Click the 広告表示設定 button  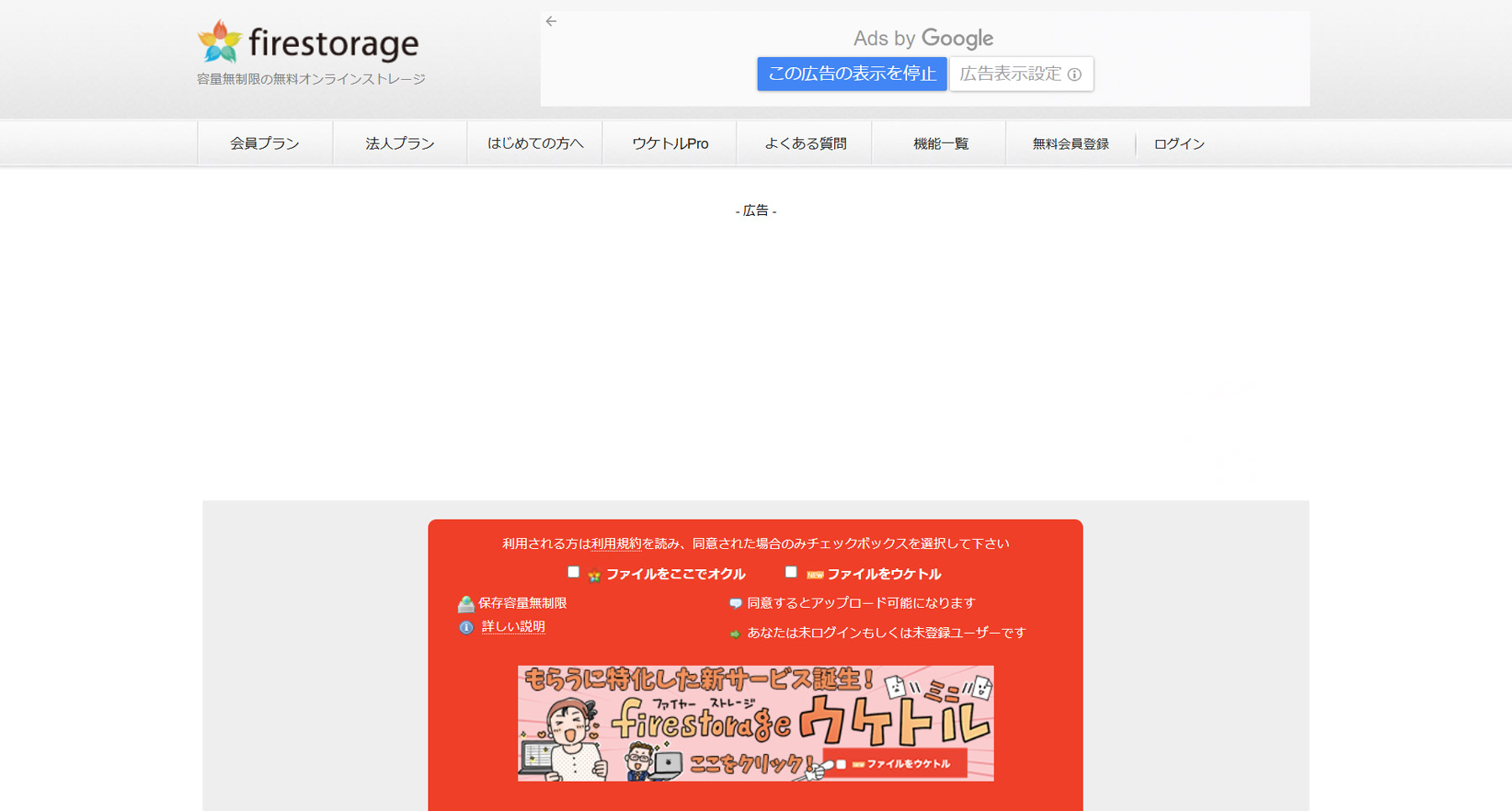click(x=1021, y=74)
